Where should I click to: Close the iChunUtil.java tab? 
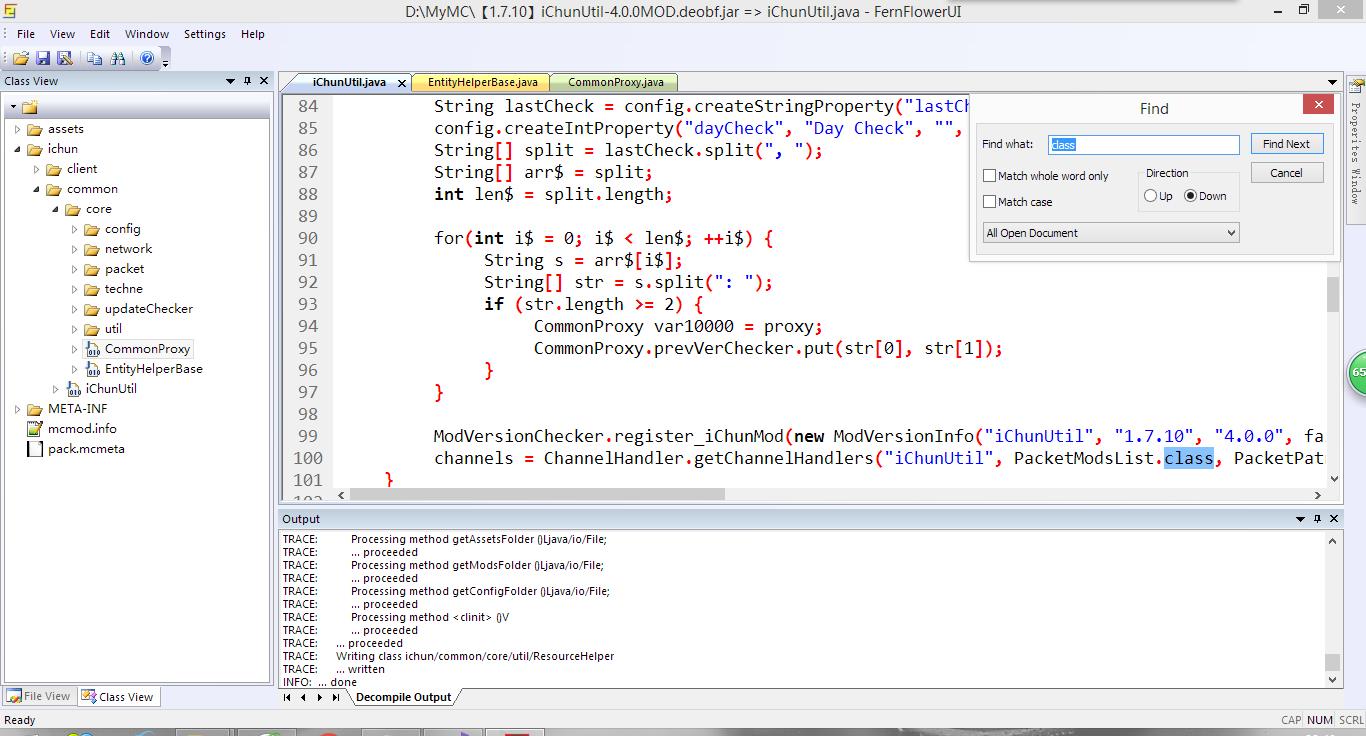point(402,83)
